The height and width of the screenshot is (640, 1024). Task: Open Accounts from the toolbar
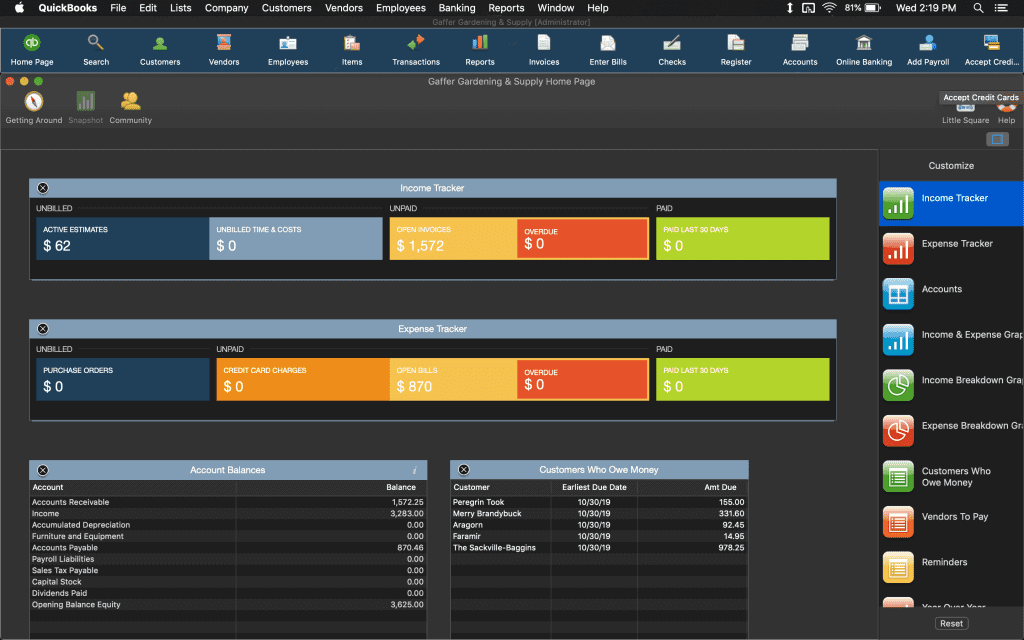[800, 50]
